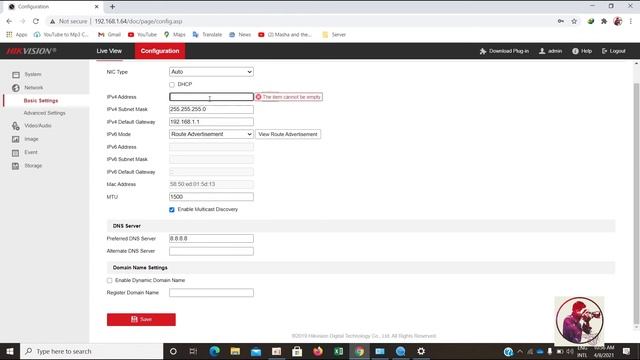
Task: Open the browser Extensions puzzle icon
Action: (x=604, y=21)
